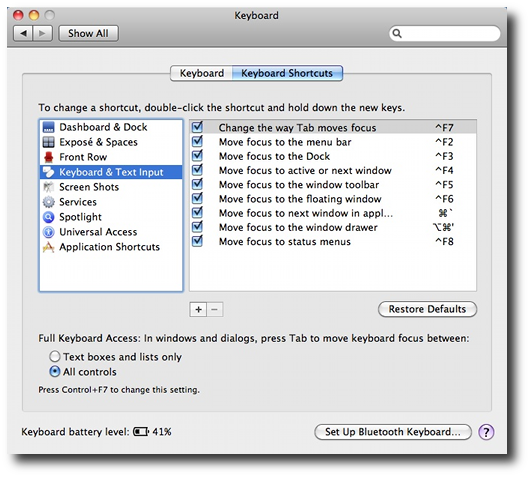
Task: Click the Front Row red chair icon
Action: pos(49,157)
